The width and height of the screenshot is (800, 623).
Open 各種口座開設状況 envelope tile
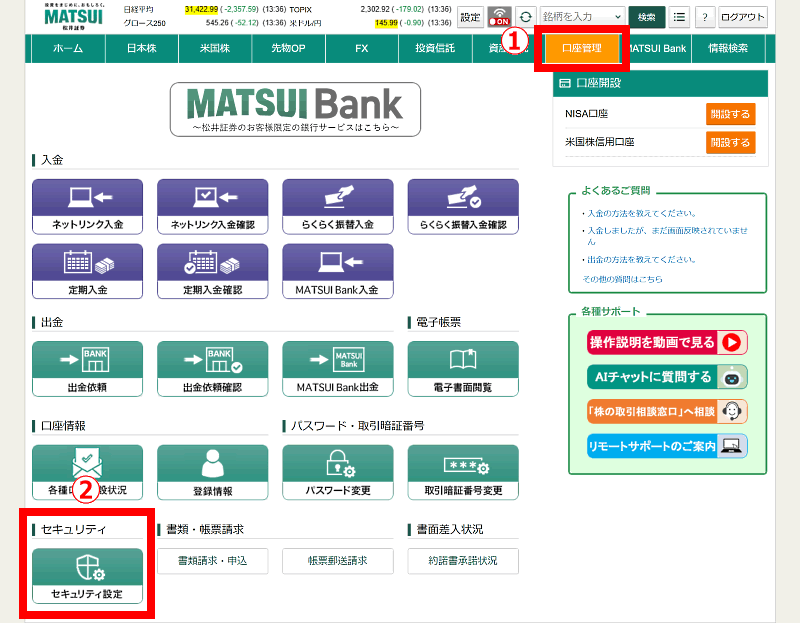tap(87, 472)
